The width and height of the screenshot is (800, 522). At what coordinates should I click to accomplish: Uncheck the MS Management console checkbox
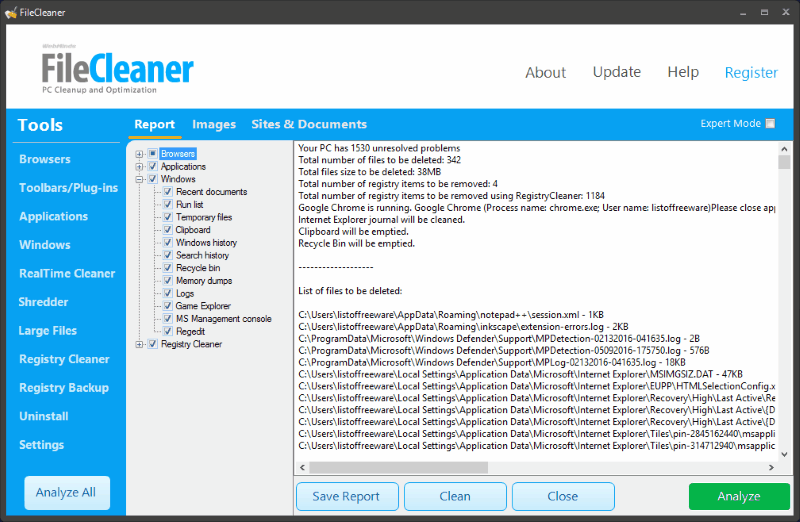pos(168,318)
